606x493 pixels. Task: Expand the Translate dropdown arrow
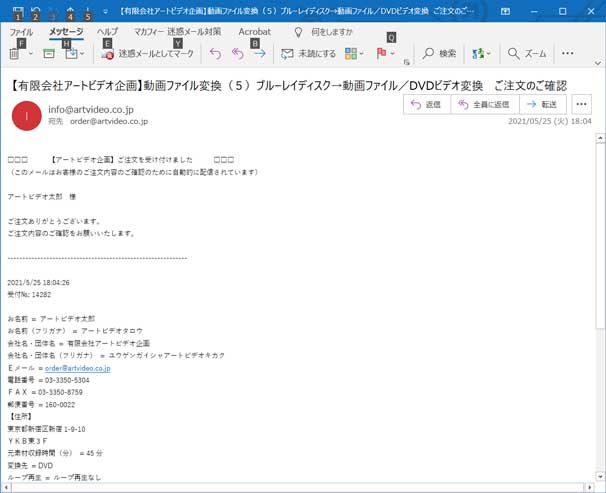point(489,53)
